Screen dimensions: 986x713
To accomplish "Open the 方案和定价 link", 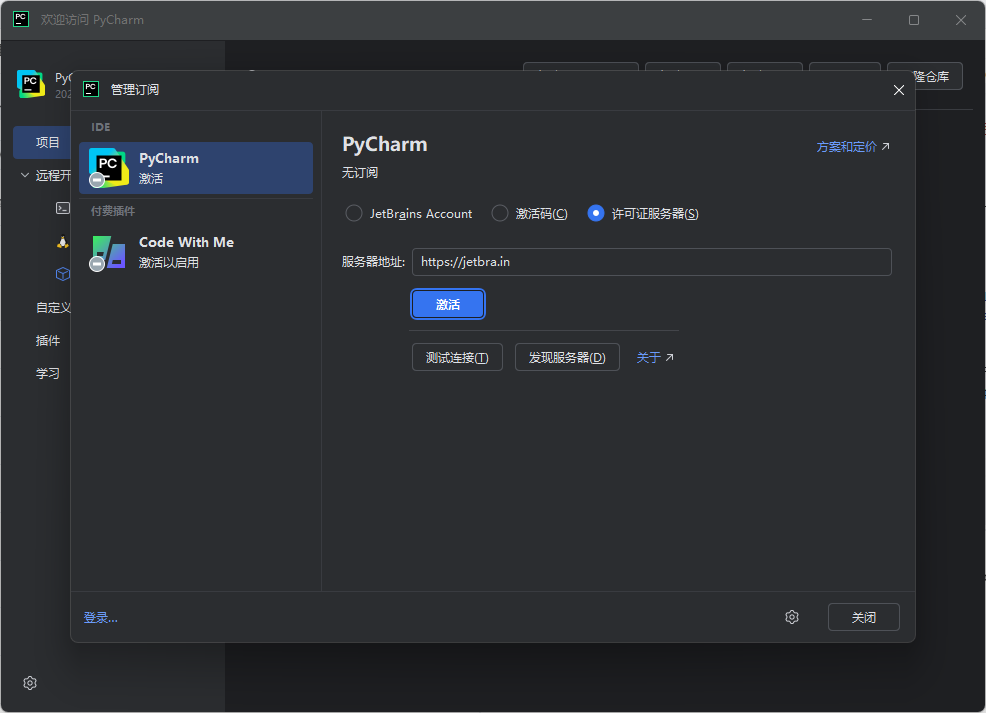I will click(852, 146).
